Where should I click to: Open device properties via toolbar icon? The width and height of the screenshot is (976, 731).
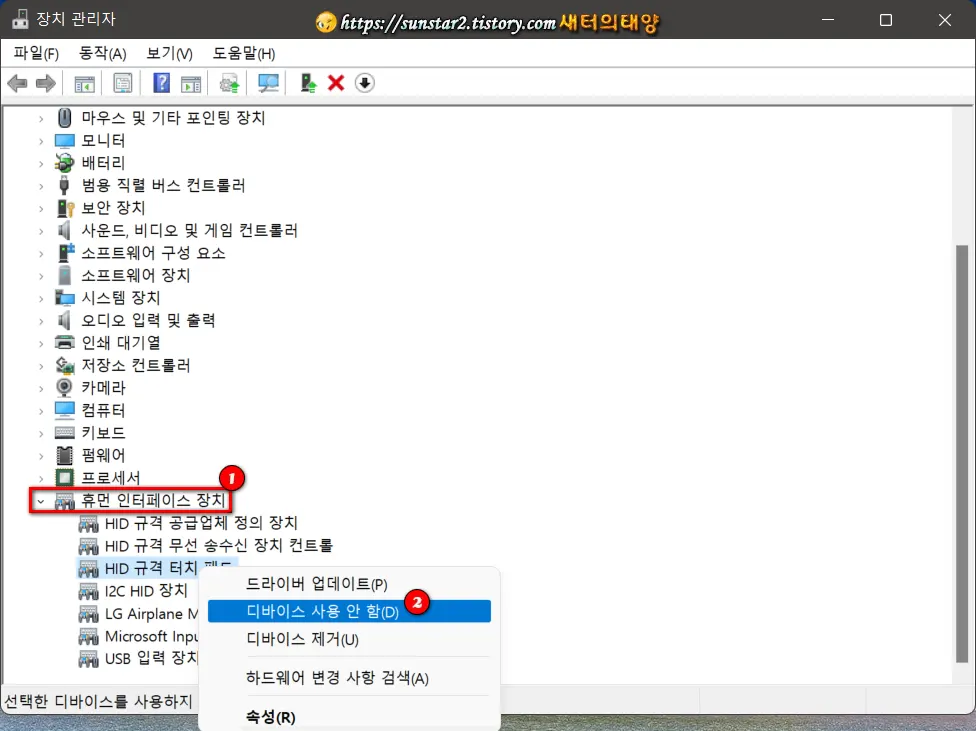click(123, 83)
